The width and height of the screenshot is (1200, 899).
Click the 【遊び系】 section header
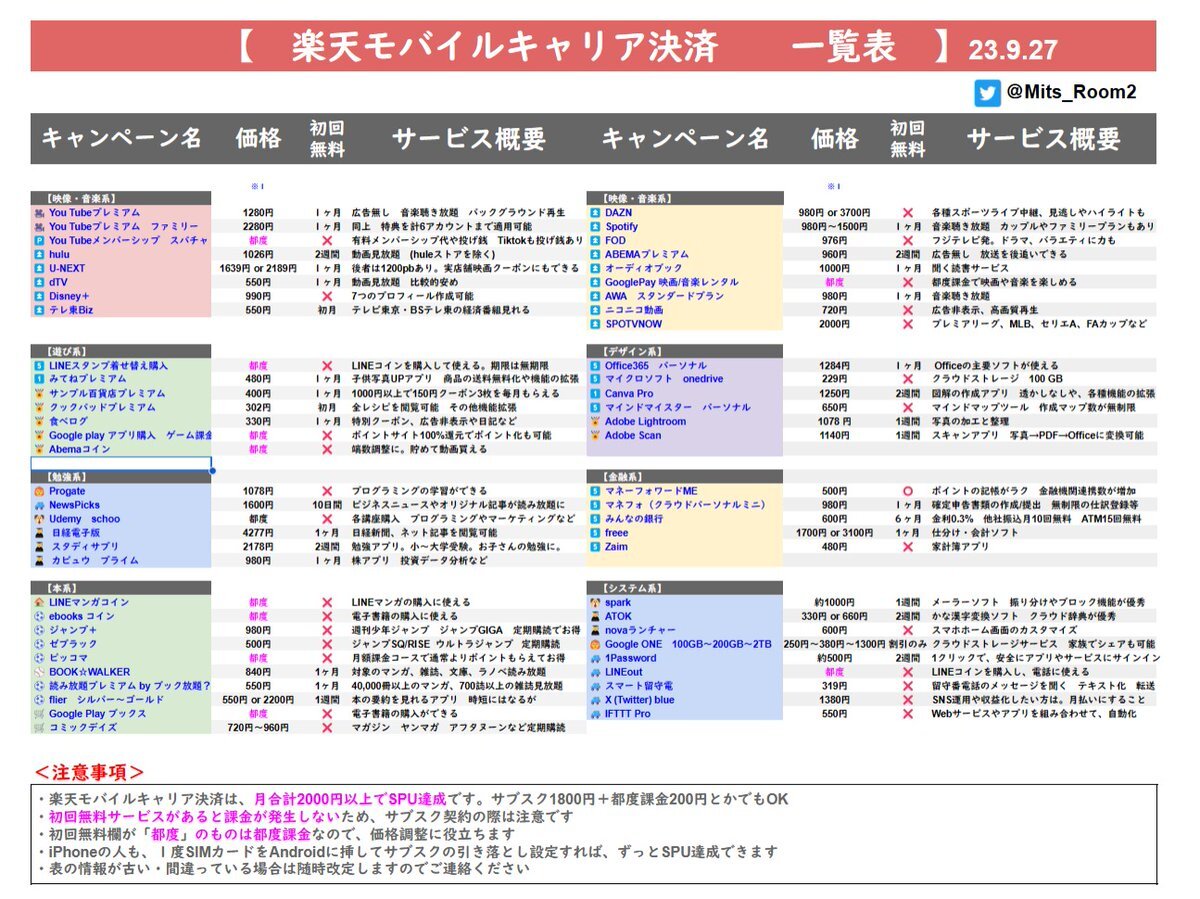click(x=121, y=352)
